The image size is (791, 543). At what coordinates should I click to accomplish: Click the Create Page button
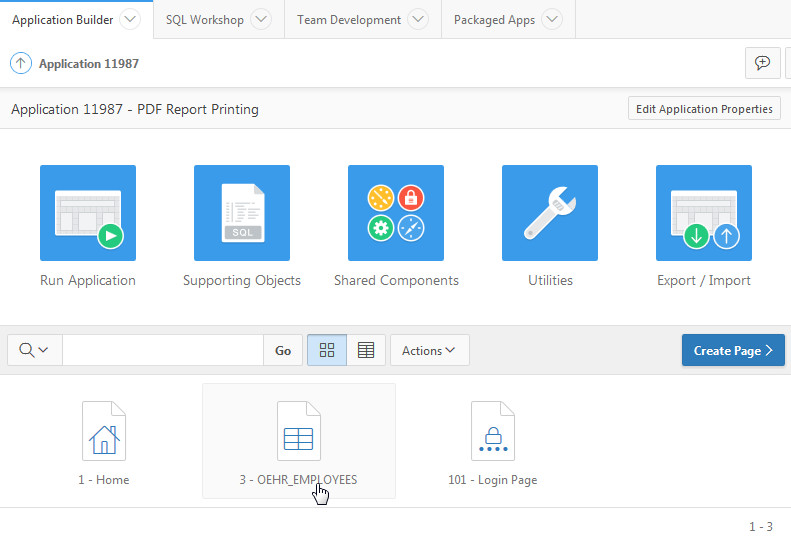(x=733, y=350)
